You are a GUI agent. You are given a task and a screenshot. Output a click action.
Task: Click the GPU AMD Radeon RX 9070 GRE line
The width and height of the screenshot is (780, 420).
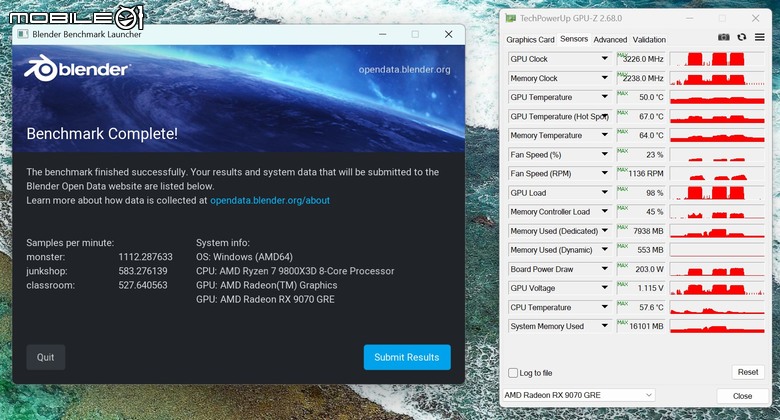click(265, 300)
